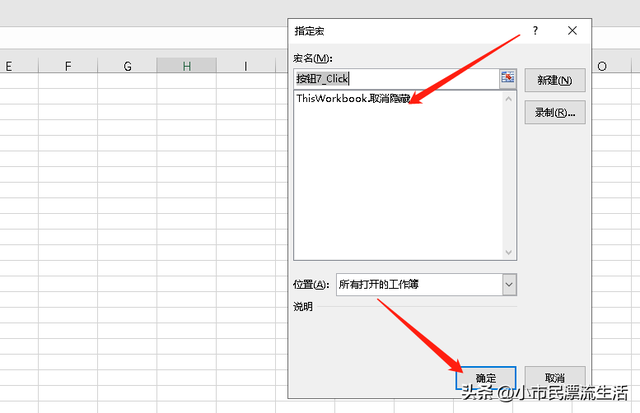
Task: Select column I header
Action: click(246, 66)
